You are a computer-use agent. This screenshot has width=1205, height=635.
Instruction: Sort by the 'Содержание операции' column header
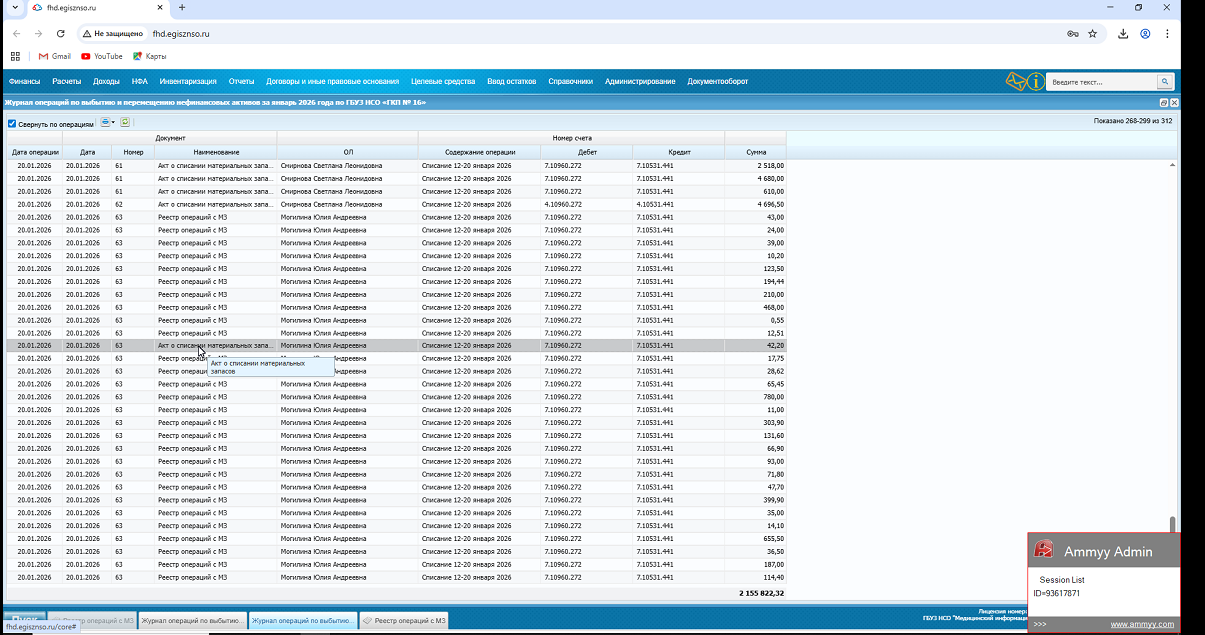click(480, 152)
